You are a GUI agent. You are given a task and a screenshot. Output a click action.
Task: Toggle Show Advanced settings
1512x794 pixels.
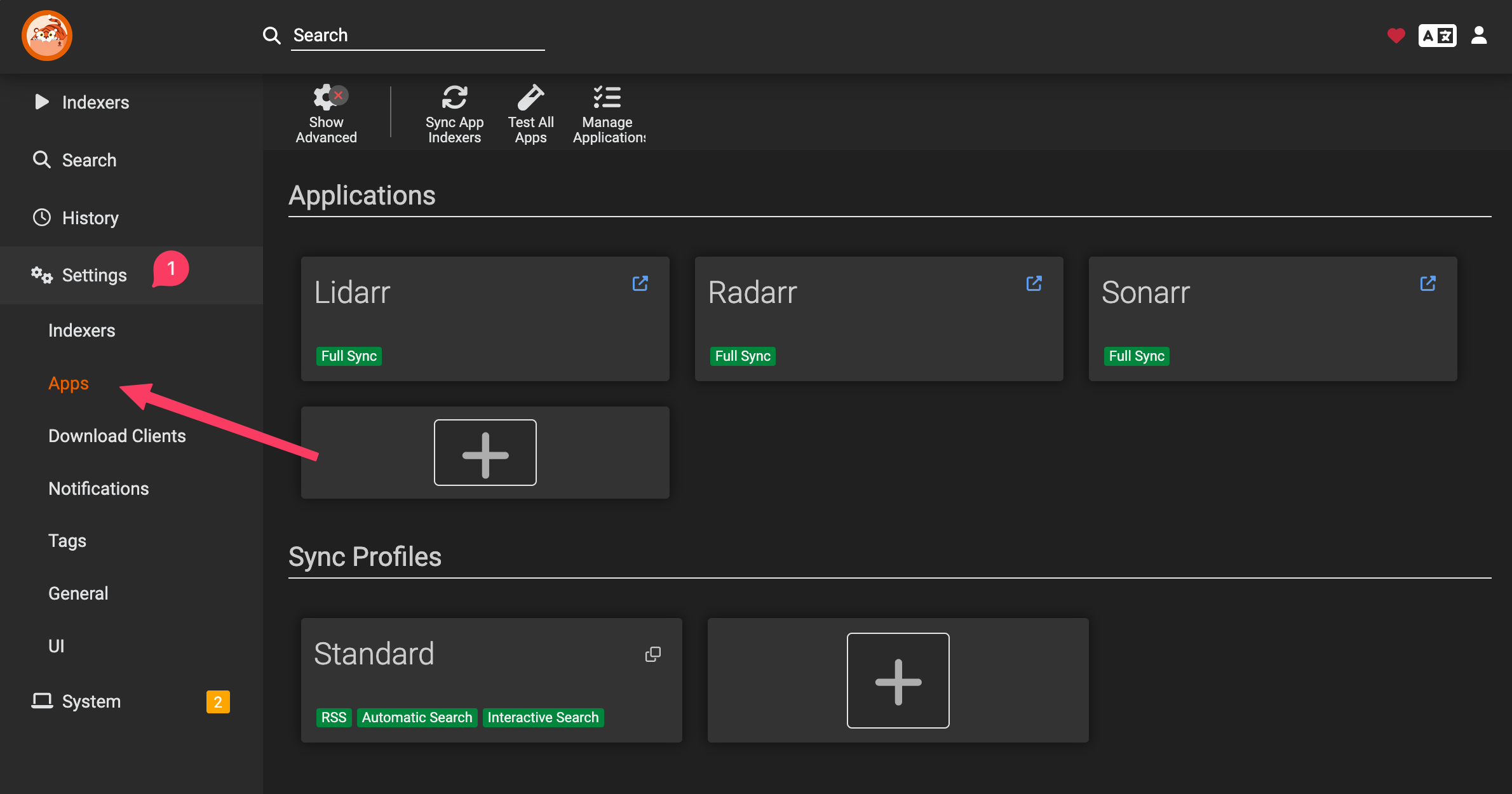tap(327, 114)
